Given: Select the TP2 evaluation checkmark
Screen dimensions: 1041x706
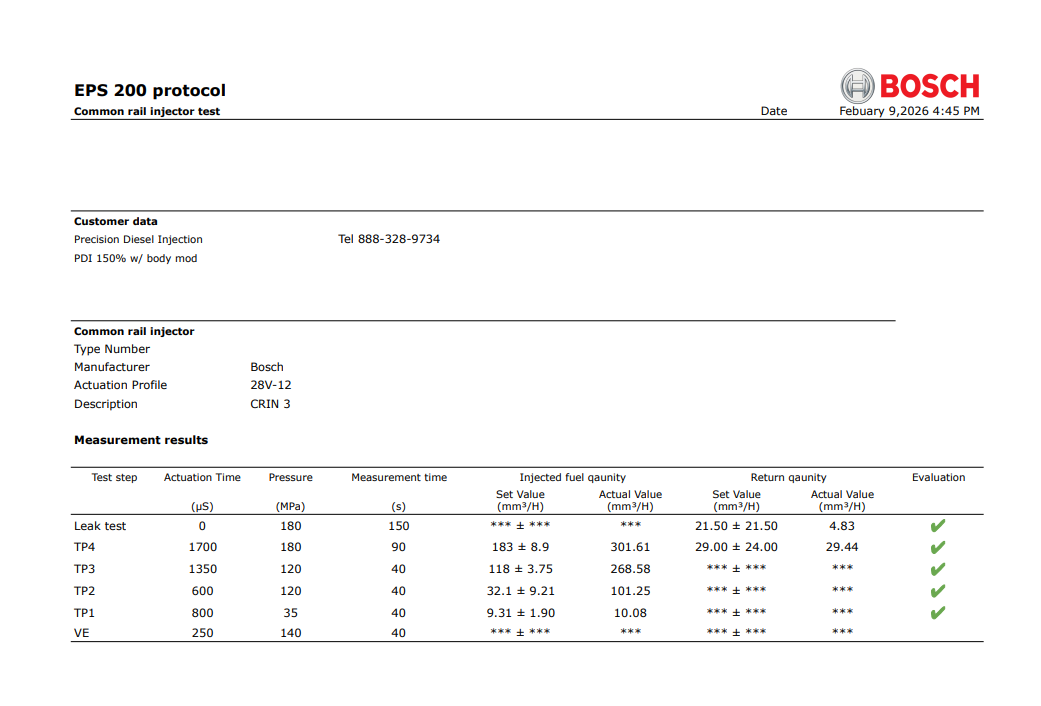Looking at the screenshot, I should (937, 591).
